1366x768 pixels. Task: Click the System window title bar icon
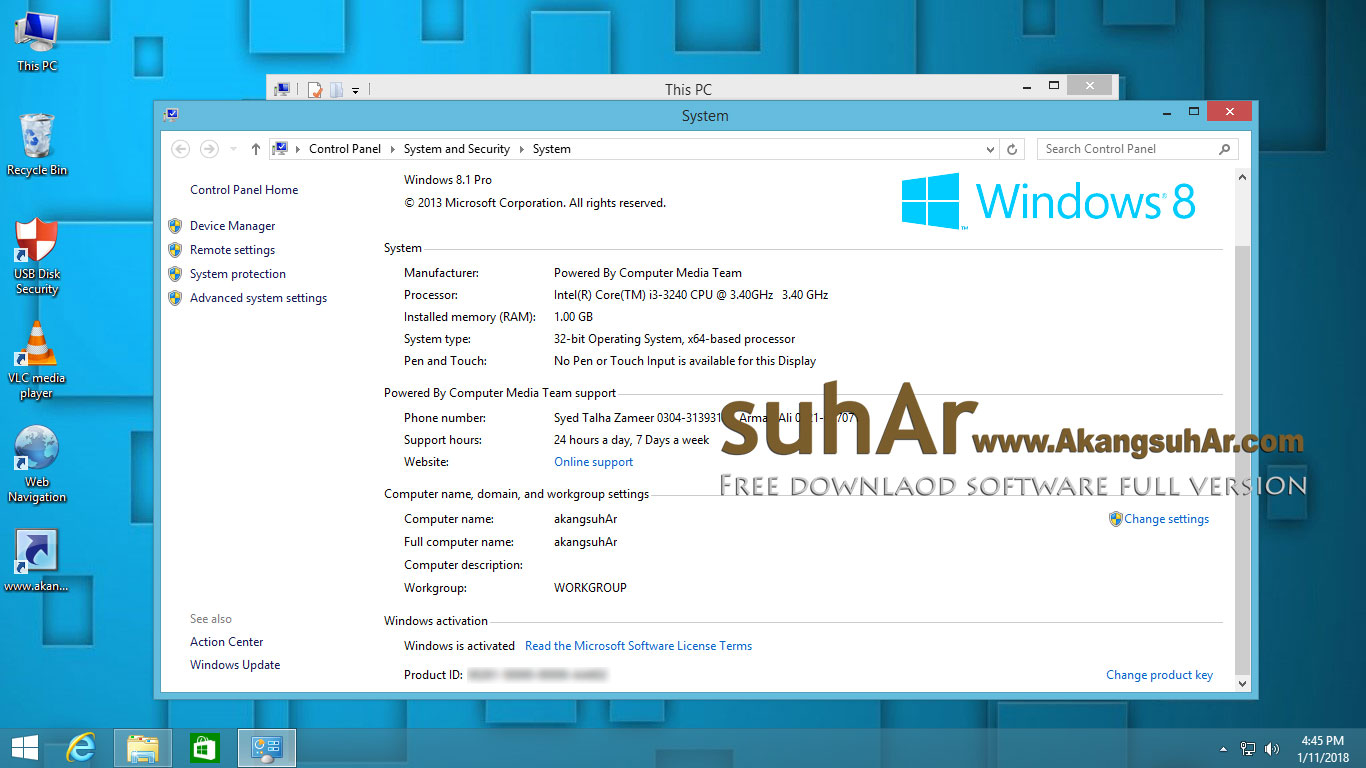coord(172,116)
